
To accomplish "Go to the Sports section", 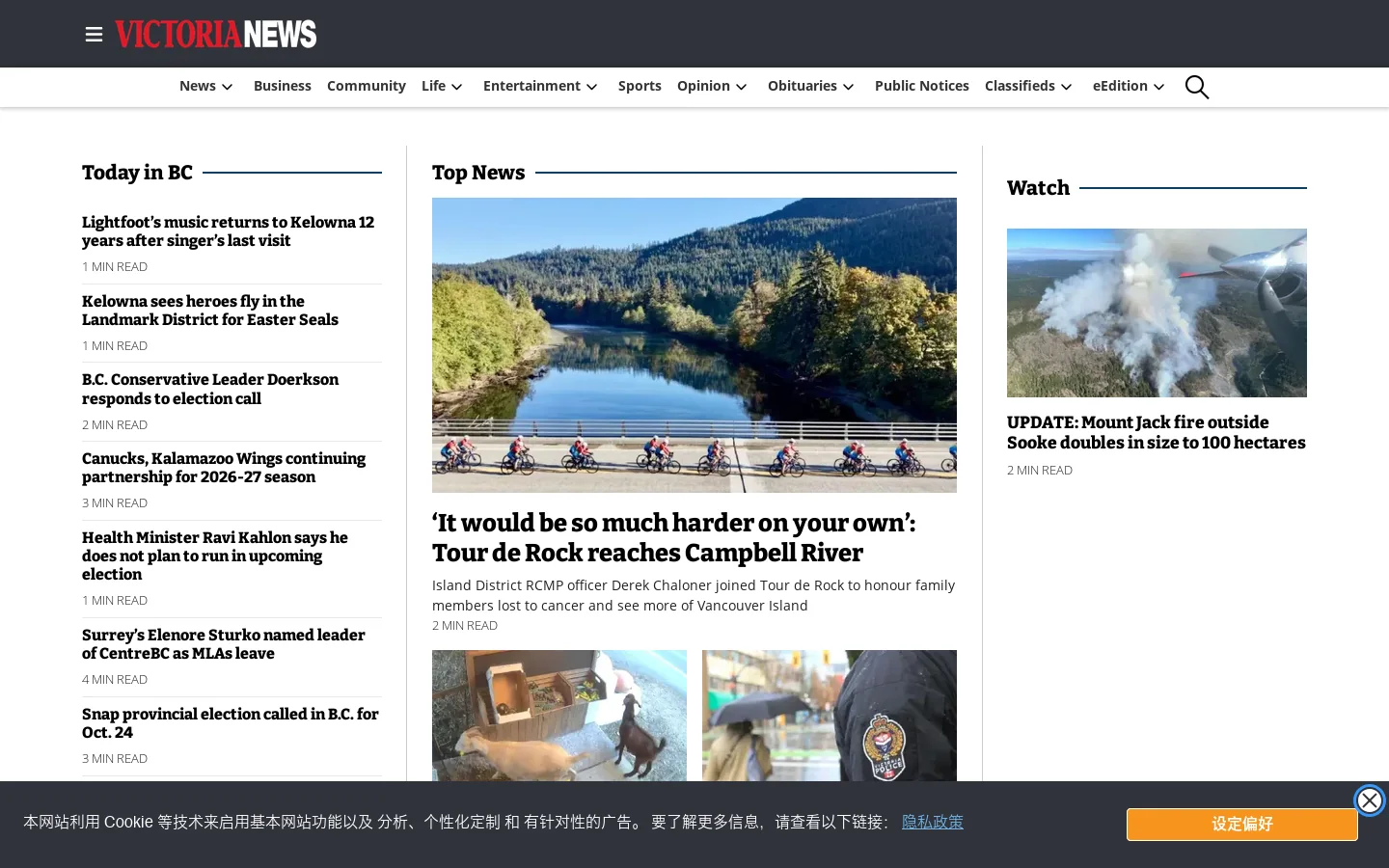I will point(640,86).
